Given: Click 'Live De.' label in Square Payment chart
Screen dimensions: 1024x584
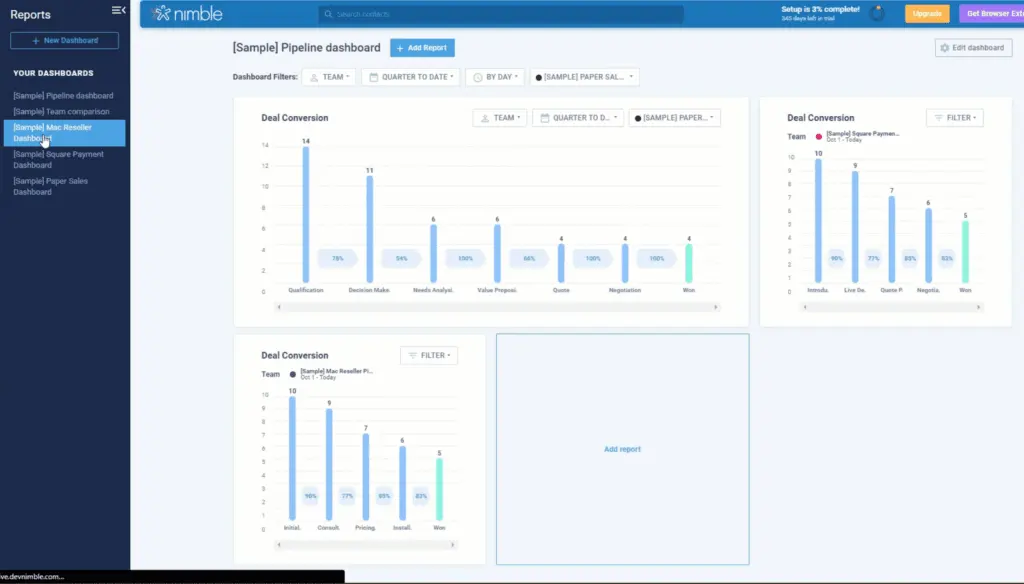Looking at the screenshot, I should pyautogui.click(x=855, y=290).
